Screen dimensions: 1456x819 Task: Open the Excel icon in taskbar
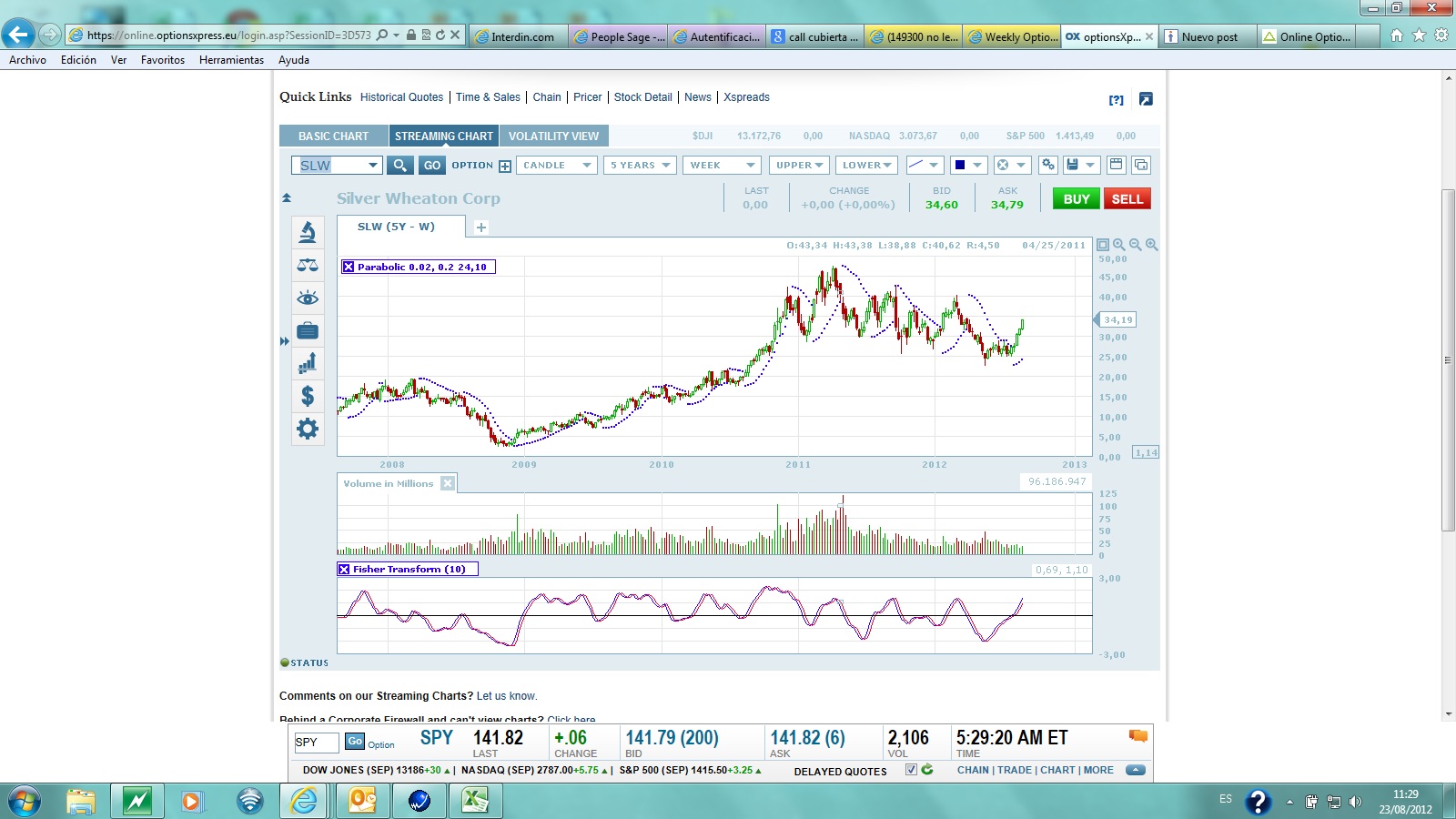pos(475,801)
